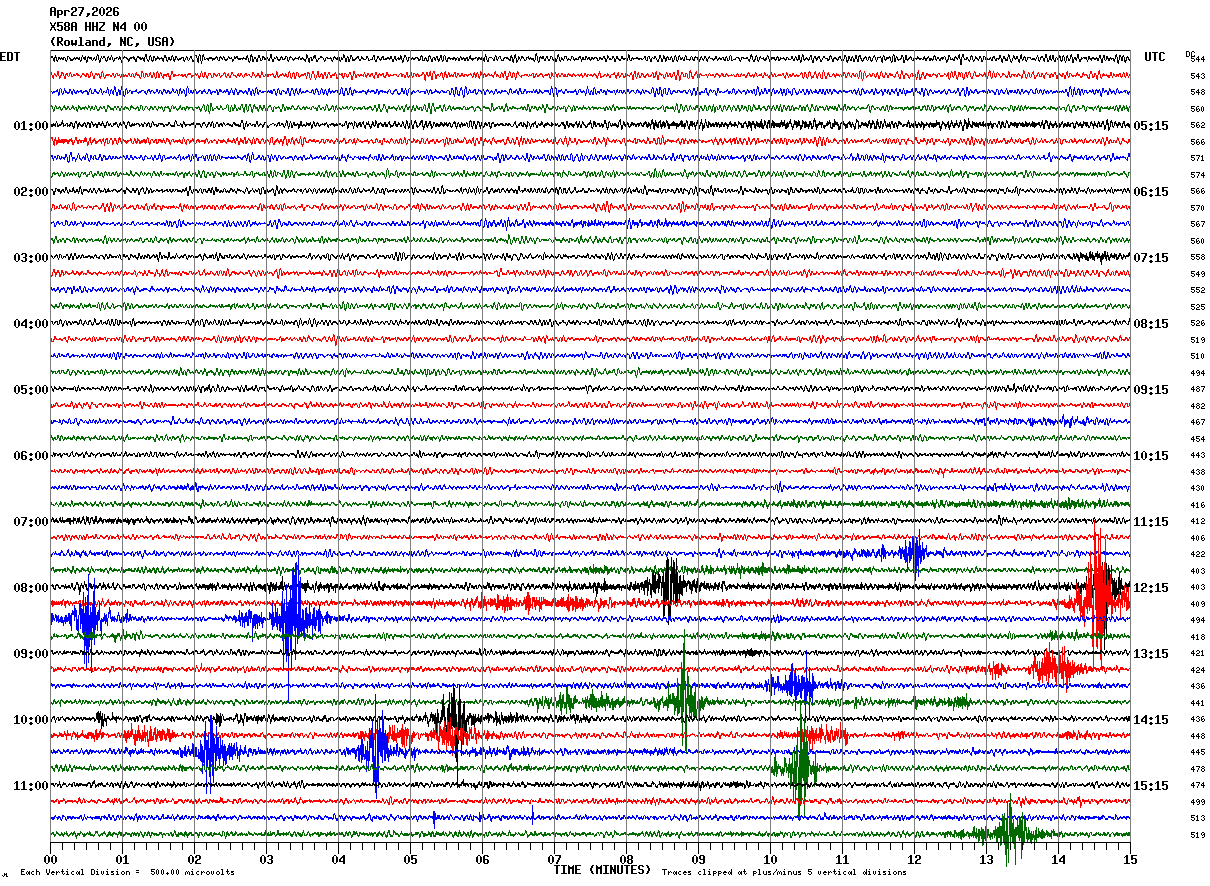The image size is (1210, 886).
Task: Select the x-axis minute tick label '15'
Action: (x=1130, y=859)
